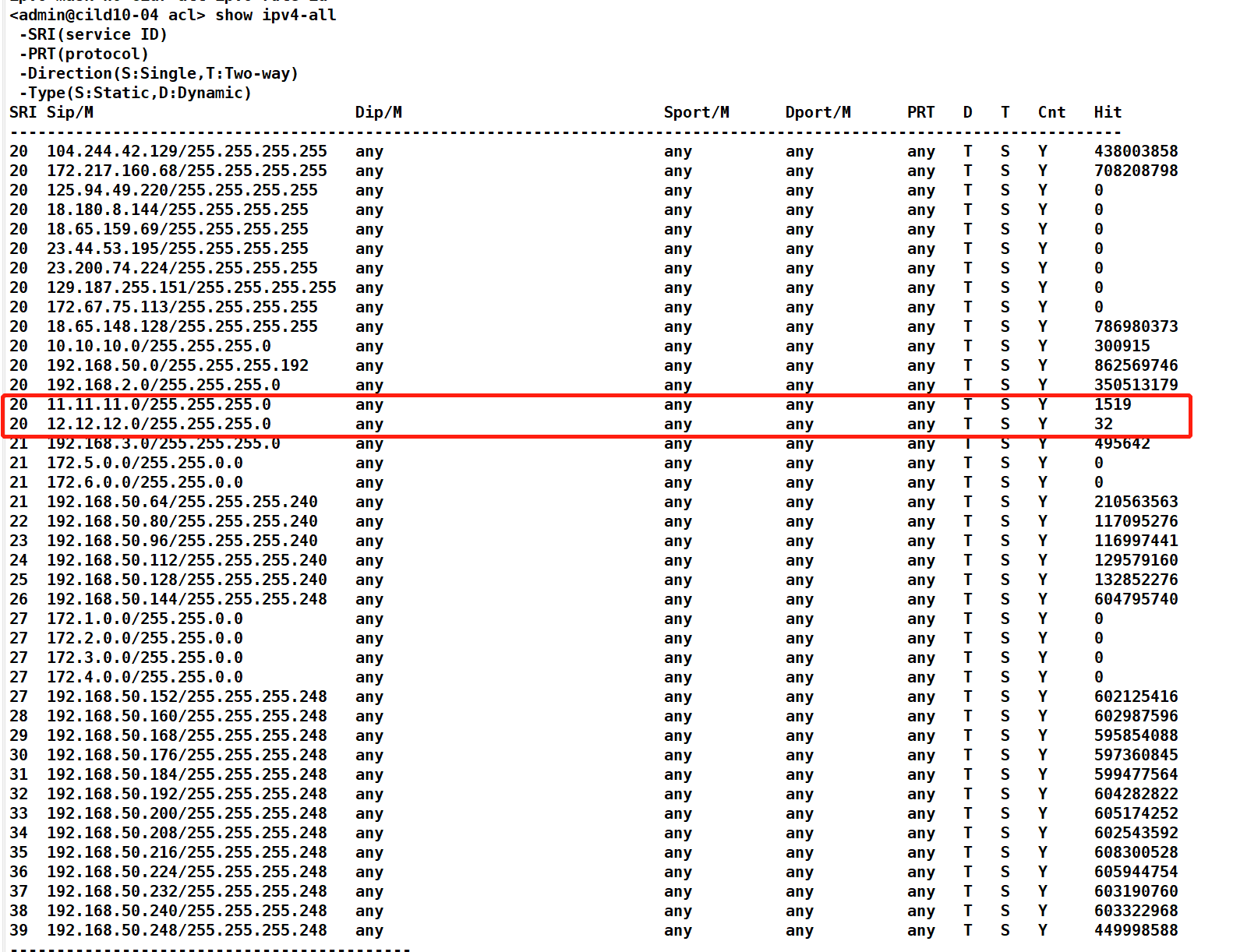Click the 'Sip/M' column header
The width and height of the screenshot is (1233, 952).
click(x=70, y=112)
